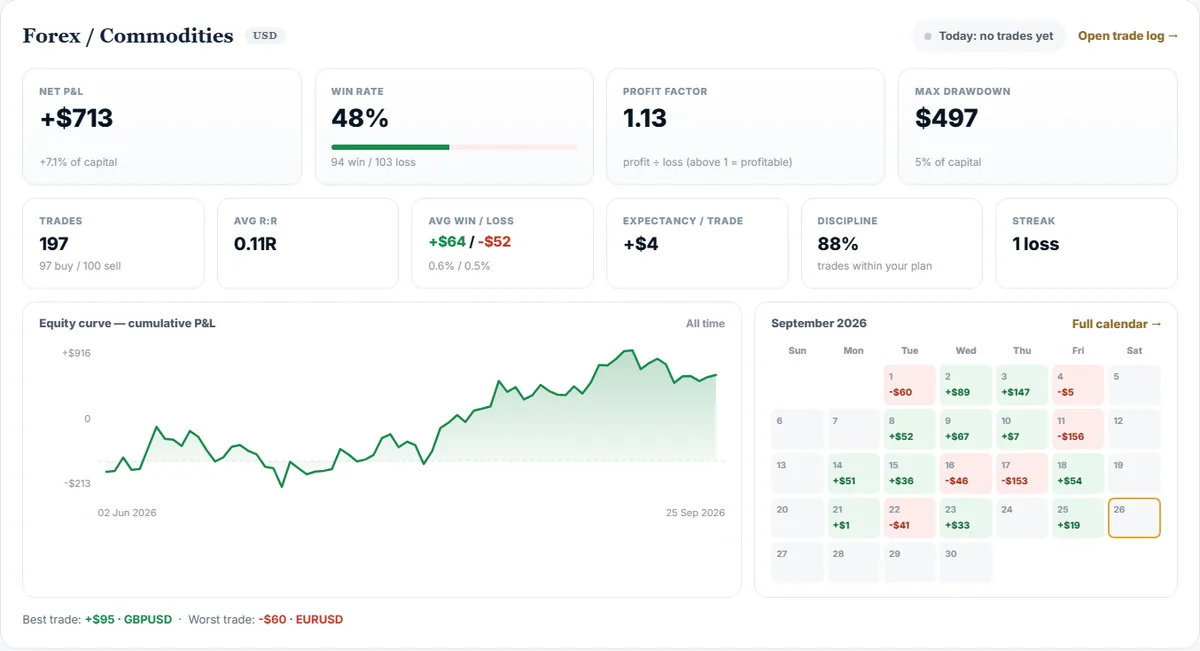Screen dimensions: 1200x651
Task: Select September 8 with +$52 in calendar
Action: coord(910,429)
